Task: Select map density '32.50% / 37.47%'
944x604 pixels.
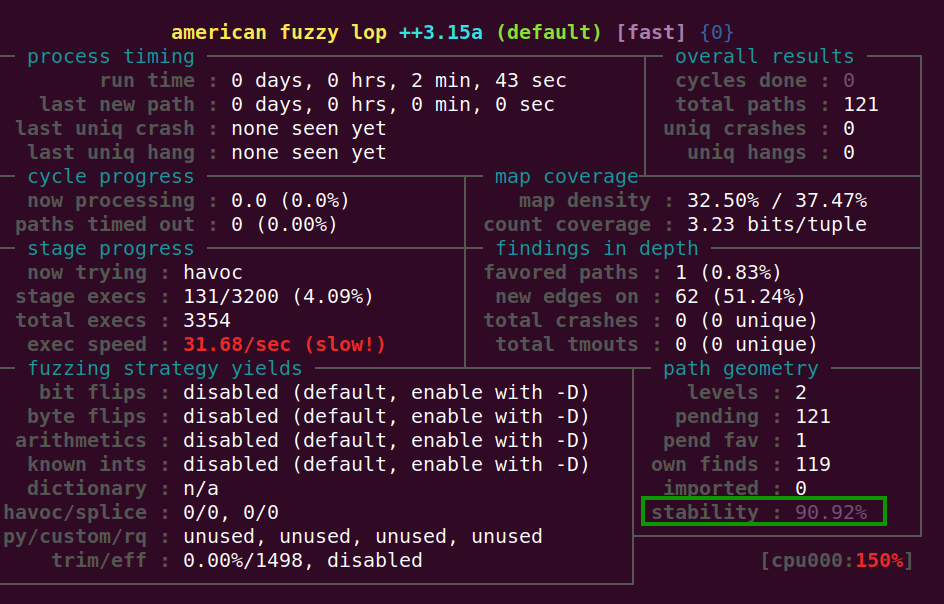Action: [777, 201]
